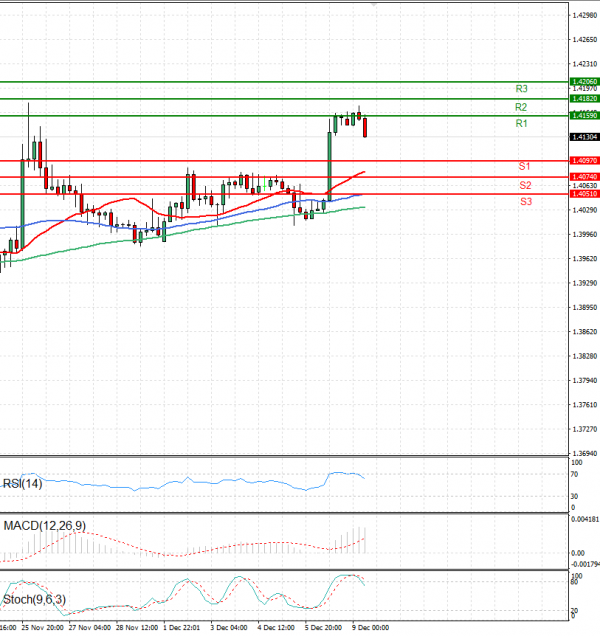Click the 28 Nov 12:00 time label

coord(137,628)
